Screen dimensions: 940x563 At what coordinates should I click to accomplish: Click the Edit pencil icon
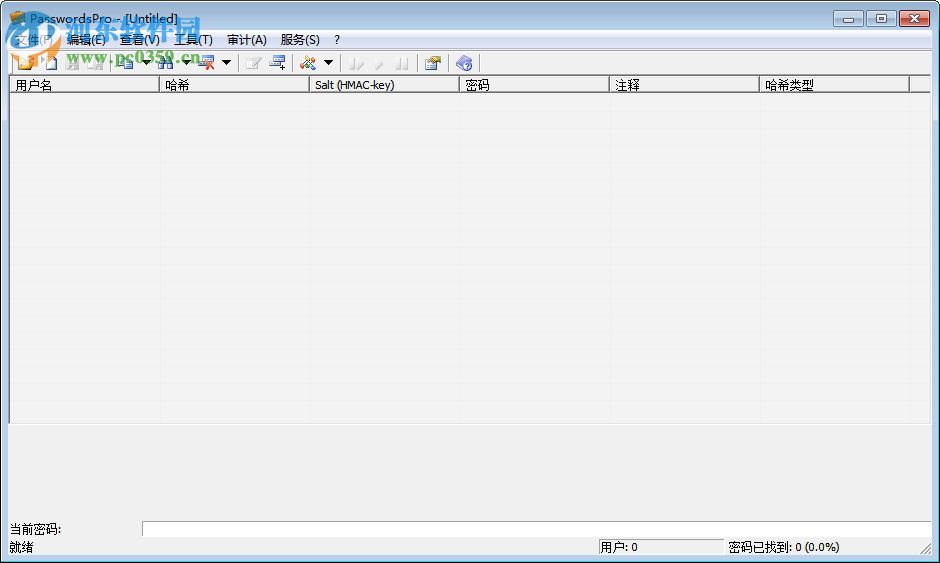(254, 62)
